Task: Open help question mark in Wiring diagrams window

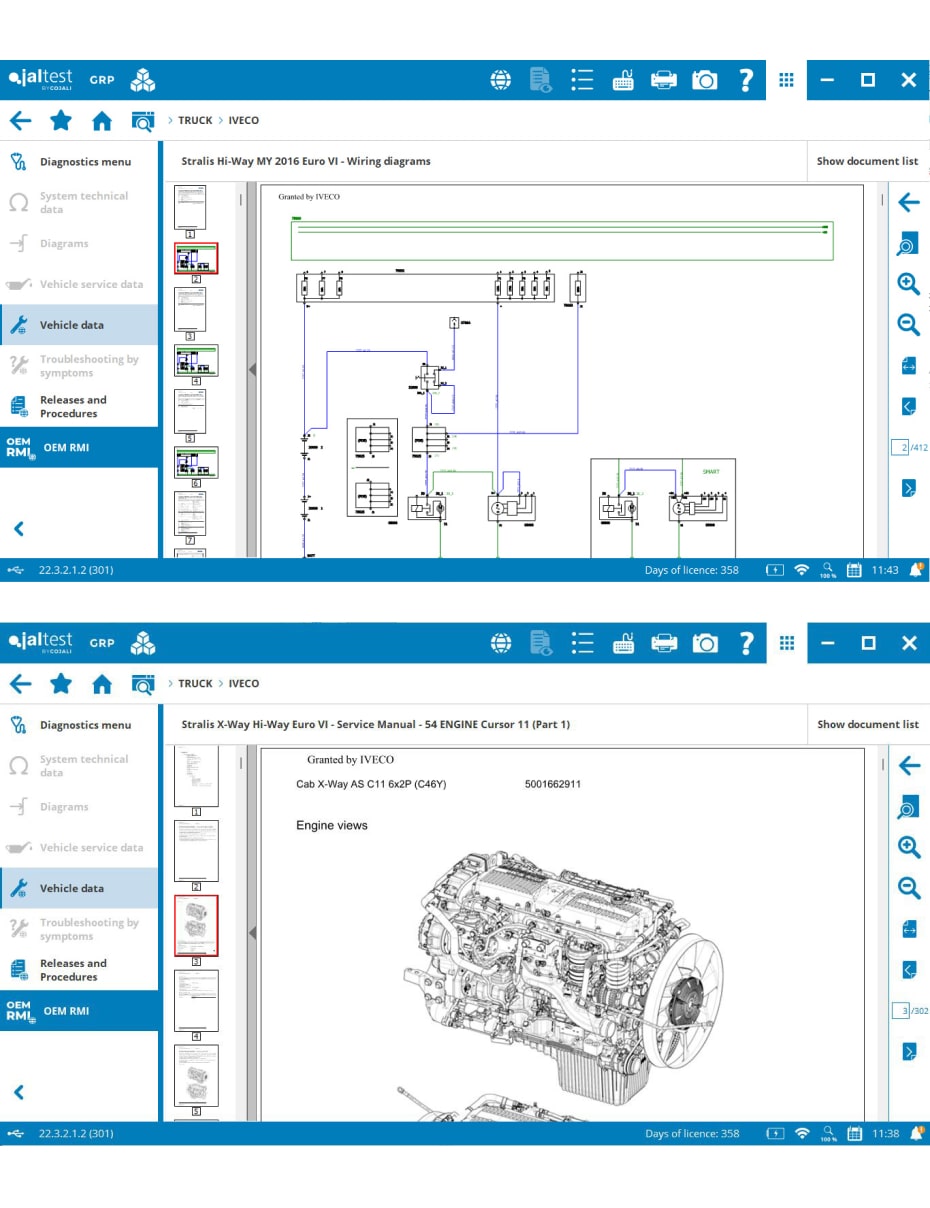Action: (746, 80)
